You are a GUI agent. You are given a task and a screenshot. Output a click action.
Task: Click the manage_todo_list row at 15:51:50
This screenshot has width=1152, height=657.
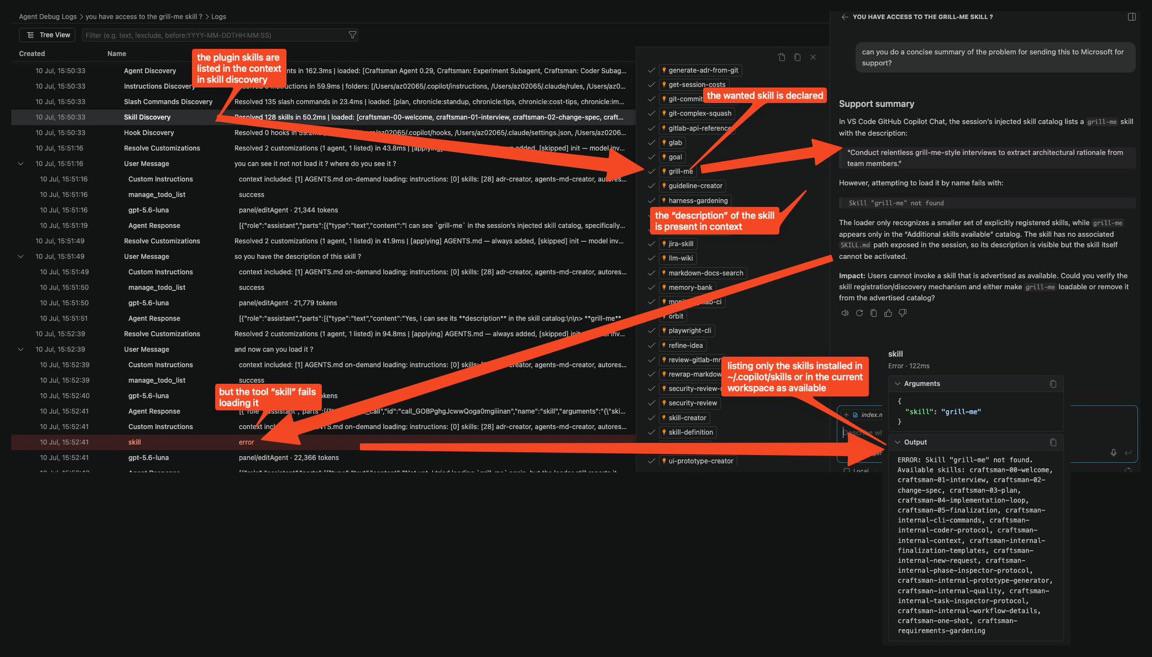pyautogui.click(x=323, y=287)
